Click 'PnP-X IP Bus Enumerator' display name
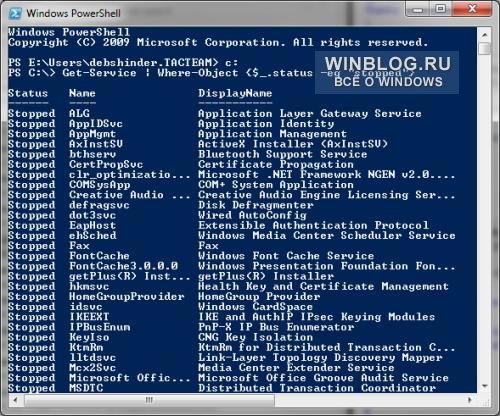Screen dimensions: 500x416 tap(276, 327)
